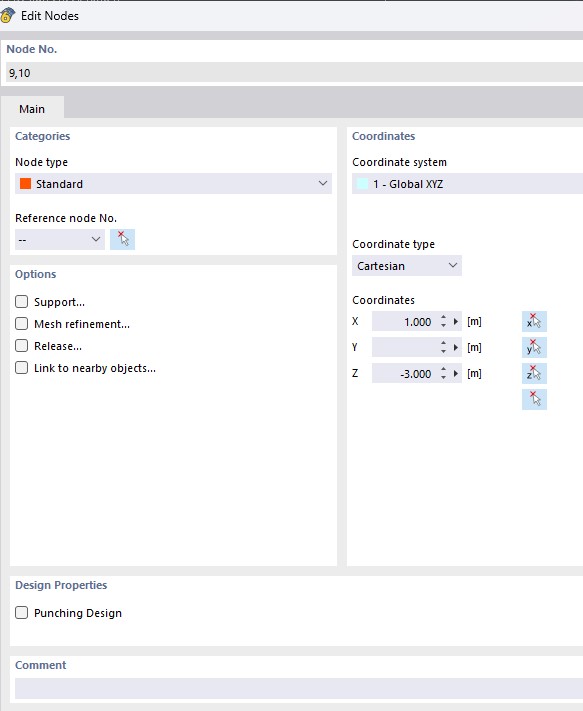Click the pick node location graphically icon
The width and height of the screenshot is (583, 711).
click(534, 399)
